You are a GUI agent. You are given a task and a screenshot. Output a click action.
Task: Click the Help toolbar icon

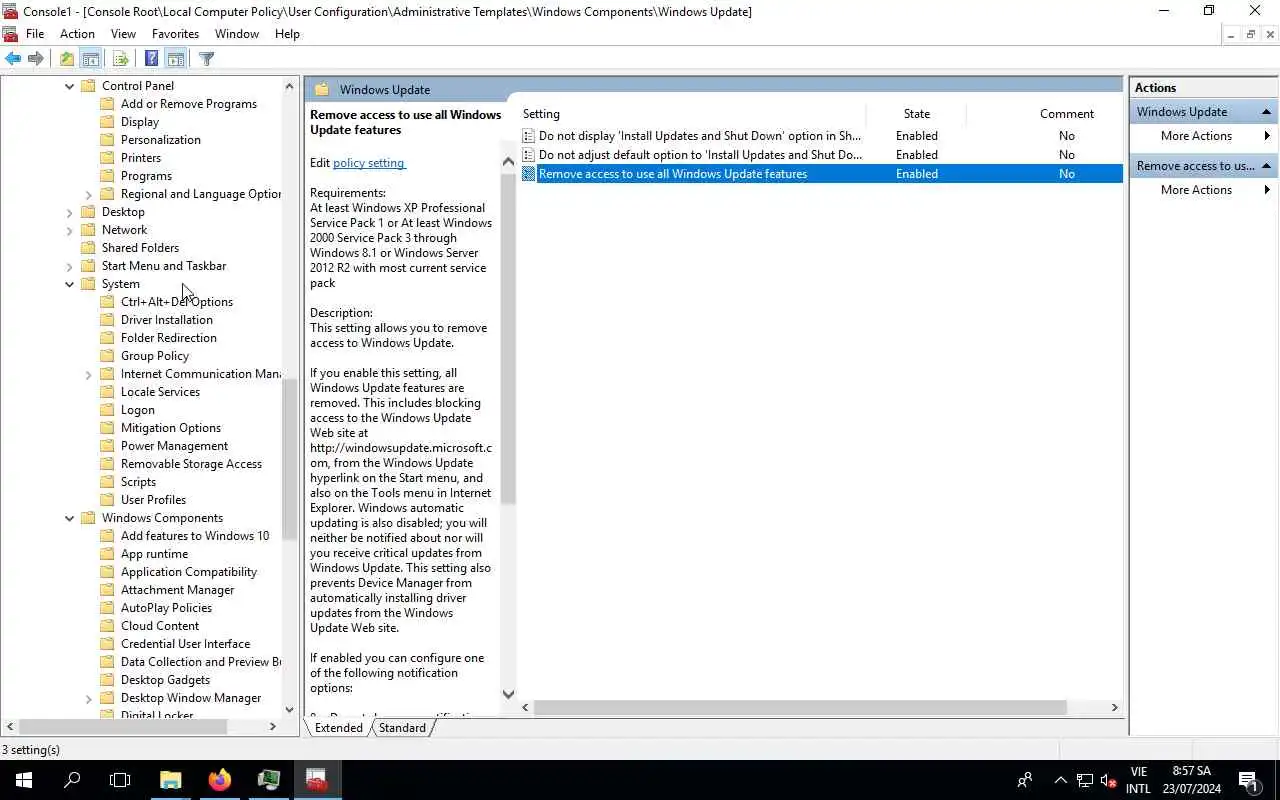point(151,59)
